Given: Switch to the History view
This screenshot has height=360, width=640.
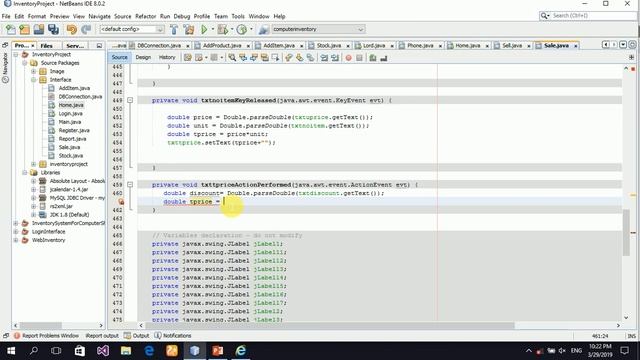Looking at the screenshot, I should click(167, 58).
